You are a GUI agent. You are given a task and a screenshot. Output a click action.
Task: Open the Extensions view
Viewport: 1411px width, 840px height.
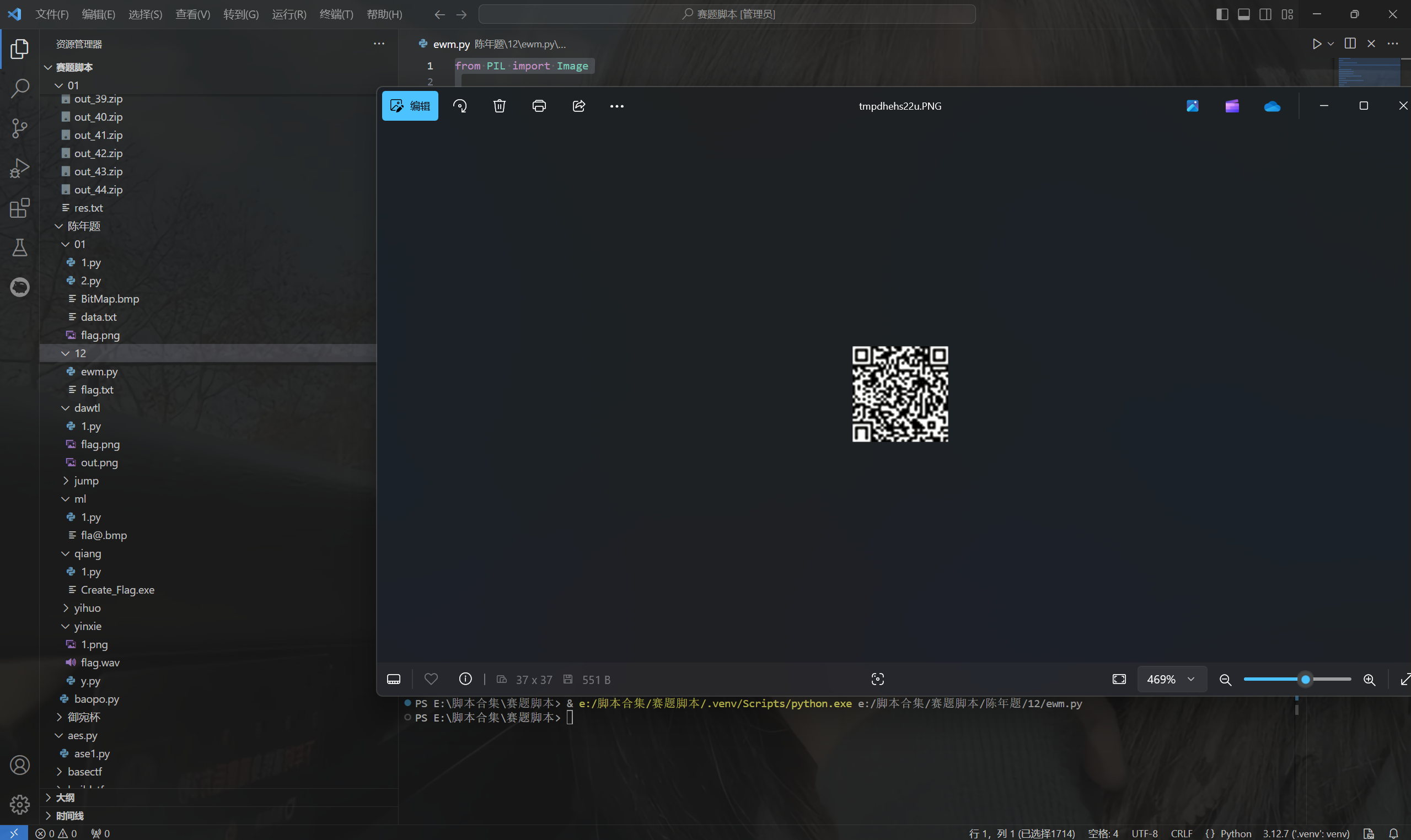[20, 208]
